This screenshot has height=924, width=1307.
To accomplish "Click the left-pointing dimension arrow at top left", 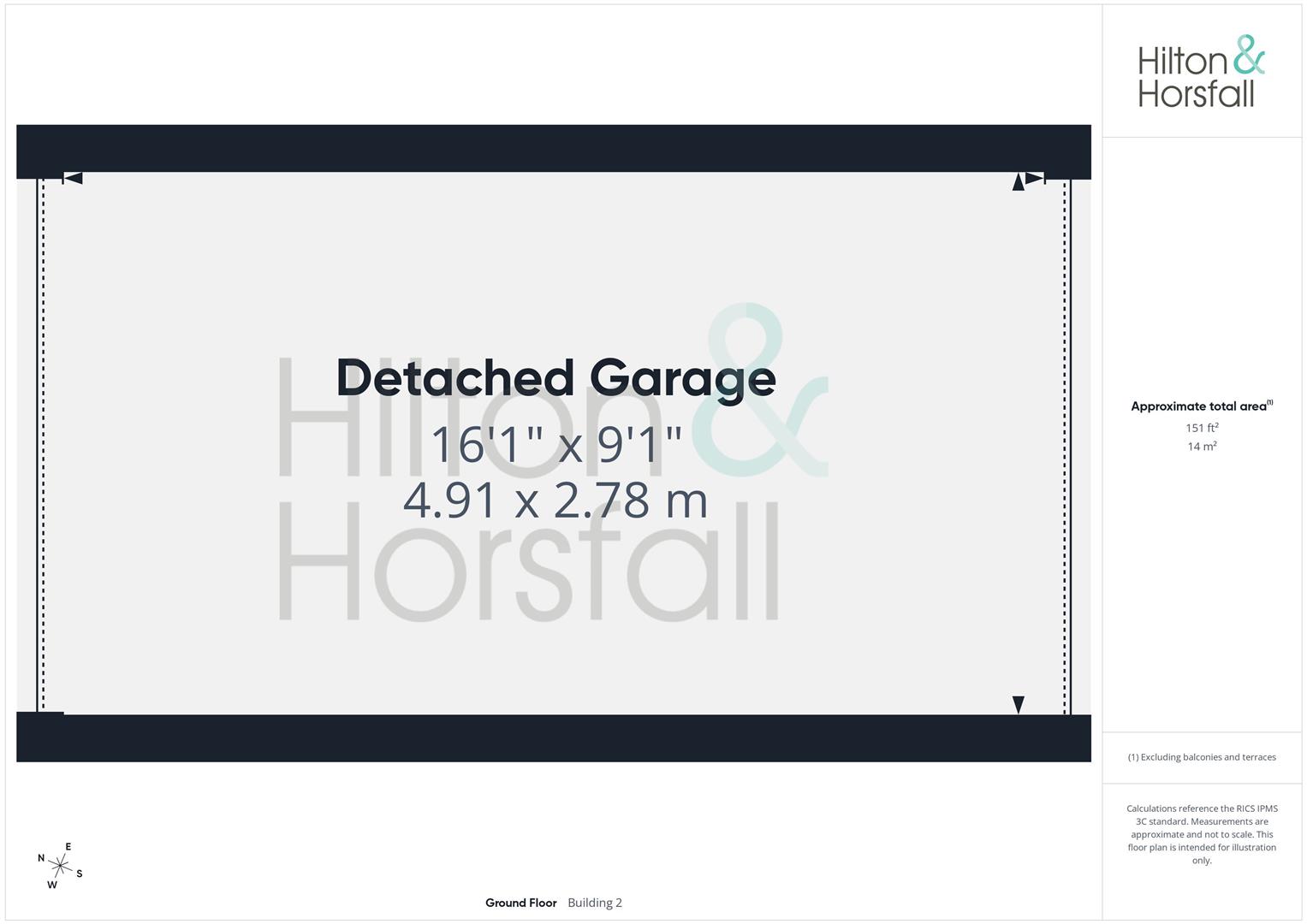I will click(73, 178).
